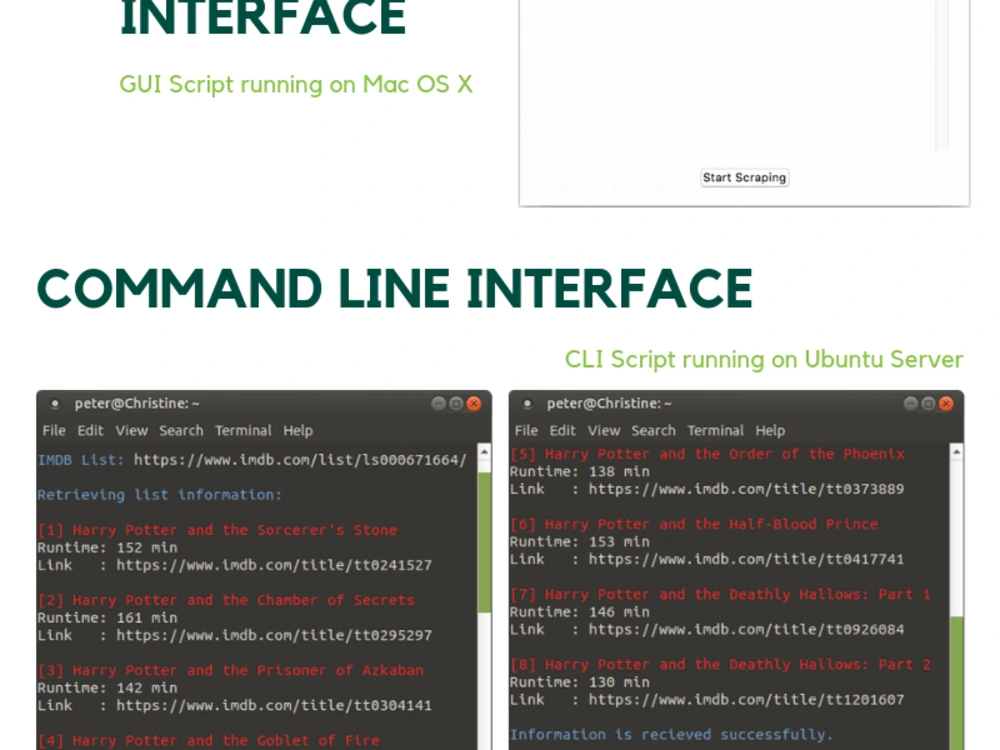Click 'Retrieving list information:' text
The image size is (1000, 750).
(x=159, y=495)
